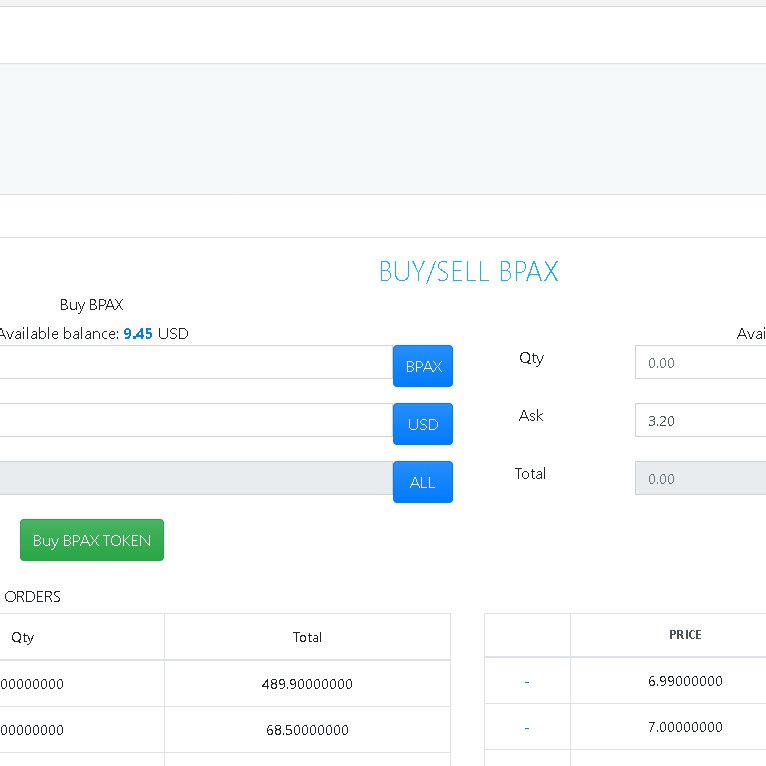Focus the sell Qty field showing 0.00

701,362
